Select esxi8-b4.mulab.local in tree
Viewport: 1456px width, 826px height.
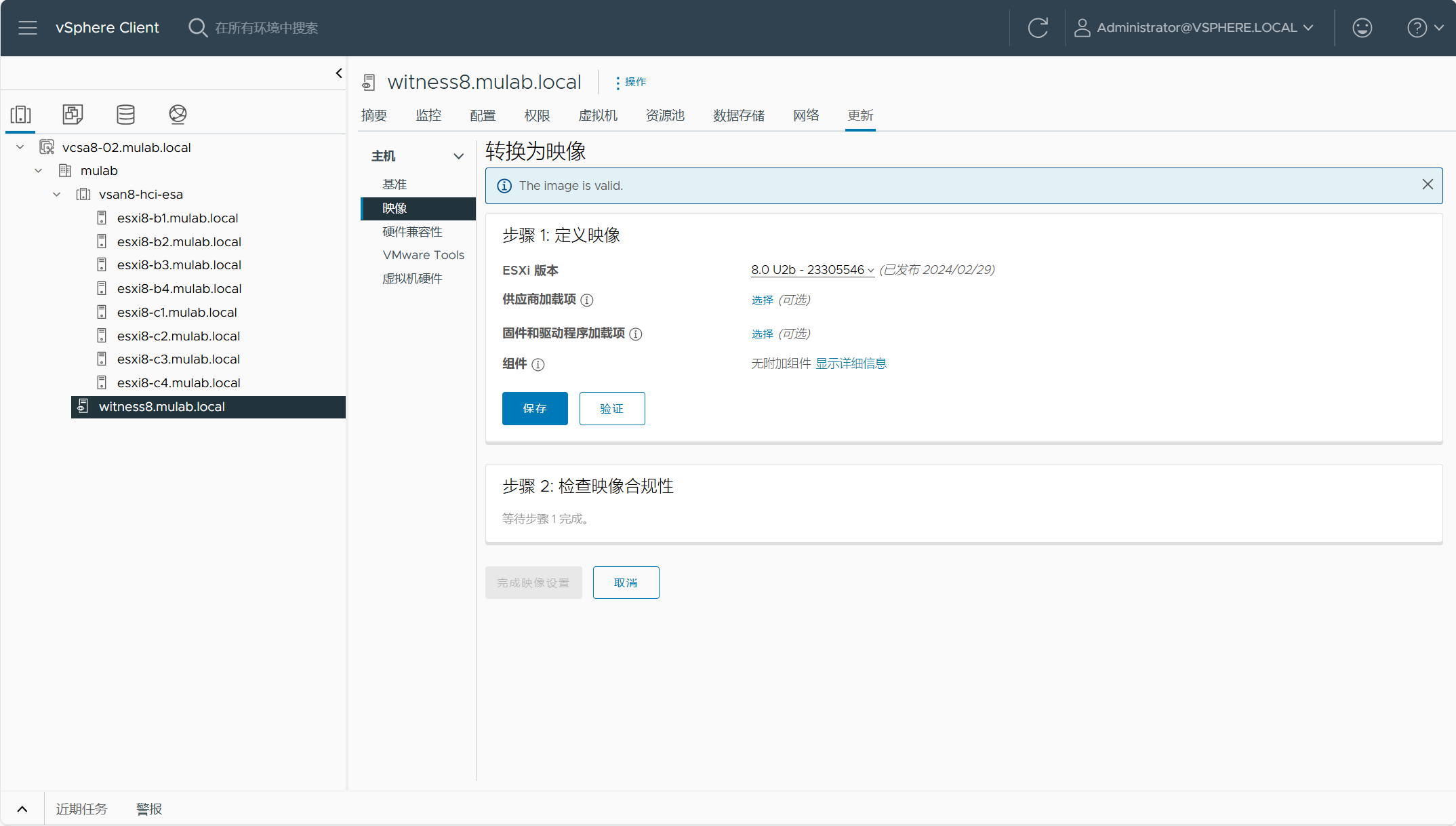pos(179,288)
